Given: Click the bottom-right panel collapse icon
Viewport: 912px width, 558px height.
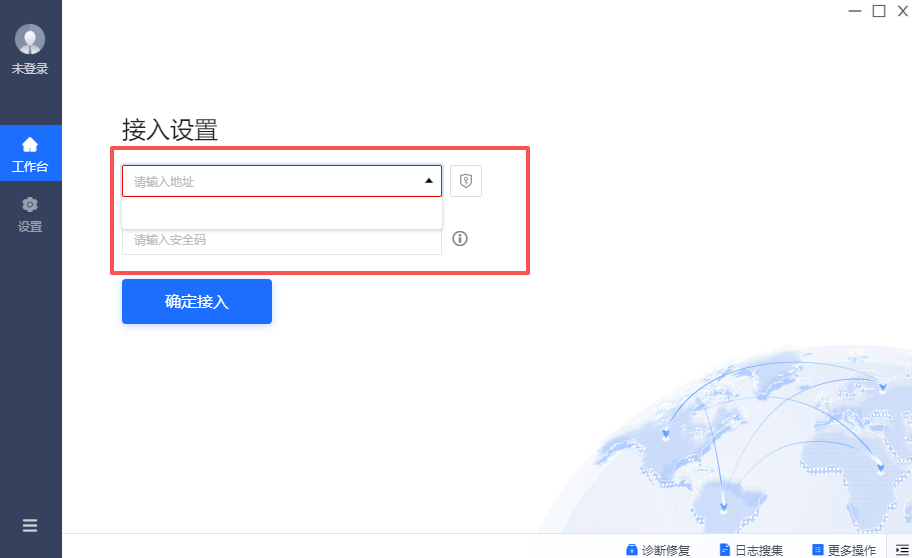Looking at the screenshot, I should 902,550.
